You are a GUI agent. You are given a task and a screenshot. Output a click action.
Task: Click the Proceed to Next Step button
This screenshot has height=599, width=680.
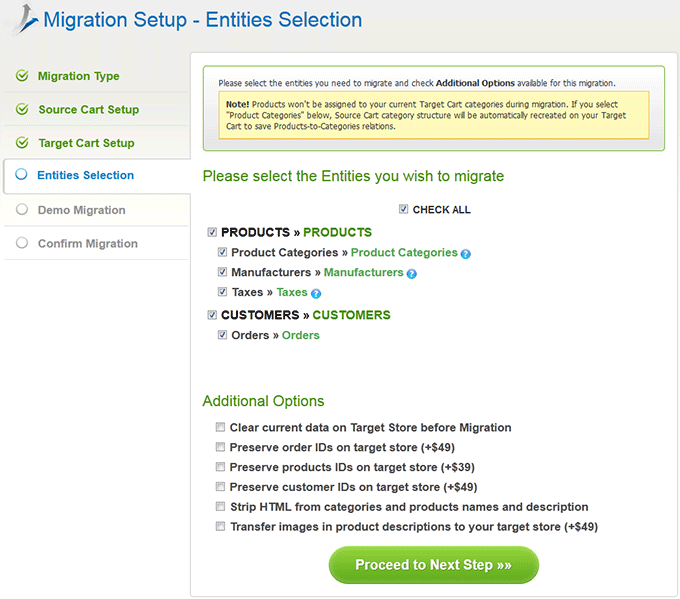coord(434,565)
